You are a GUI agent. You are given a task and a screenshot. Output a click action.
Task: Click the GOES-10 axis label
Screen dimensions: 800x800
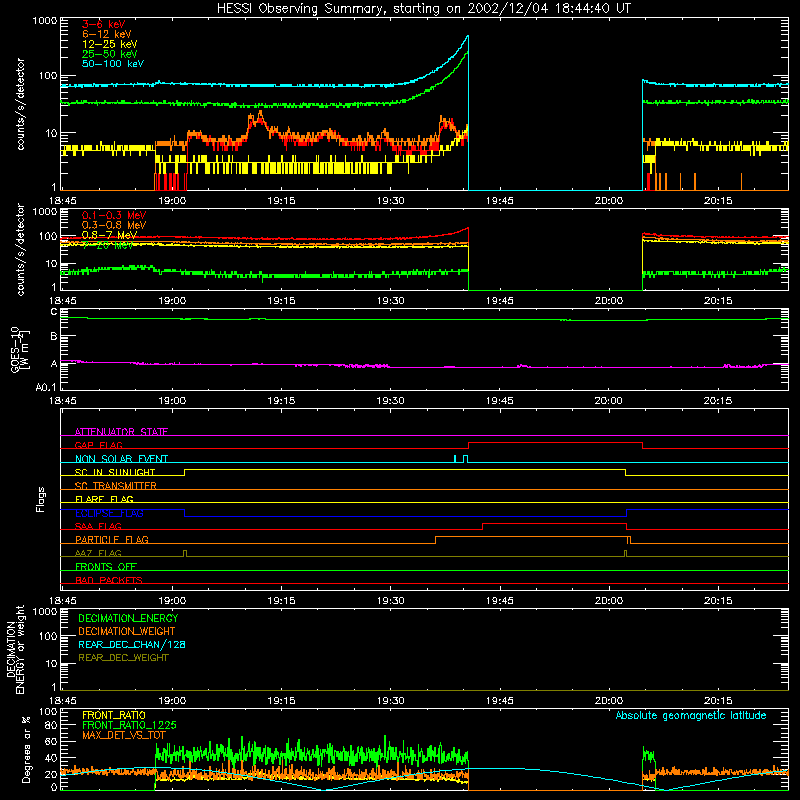[x=19, y=349]
